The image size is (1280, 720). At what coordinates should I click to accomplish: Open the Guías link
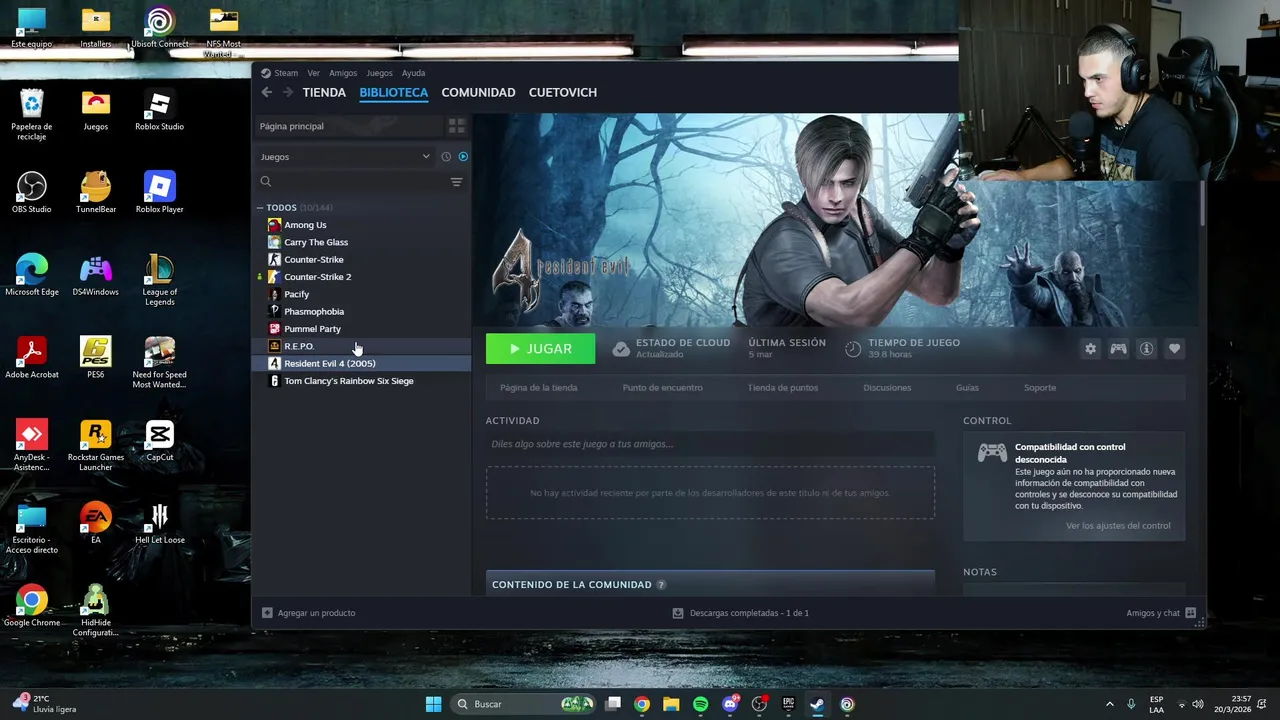click(967, 388)
